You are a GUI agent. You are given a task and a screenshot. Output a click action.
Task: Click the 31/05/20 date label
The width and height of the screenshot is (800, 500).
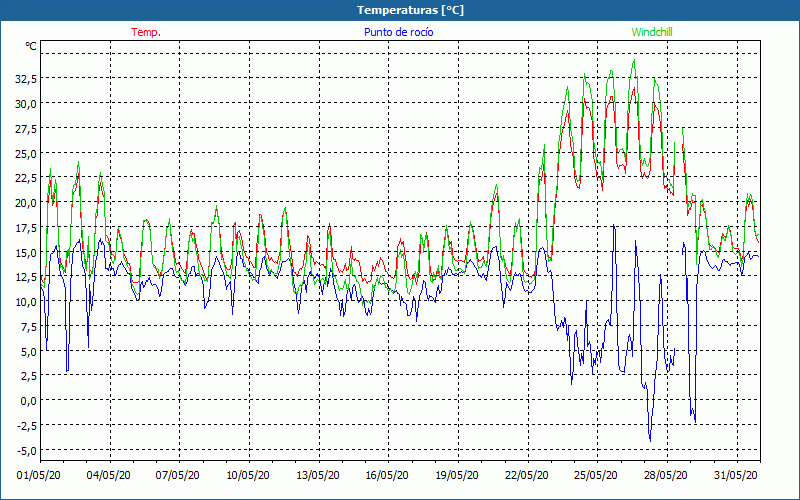(736, 475)
